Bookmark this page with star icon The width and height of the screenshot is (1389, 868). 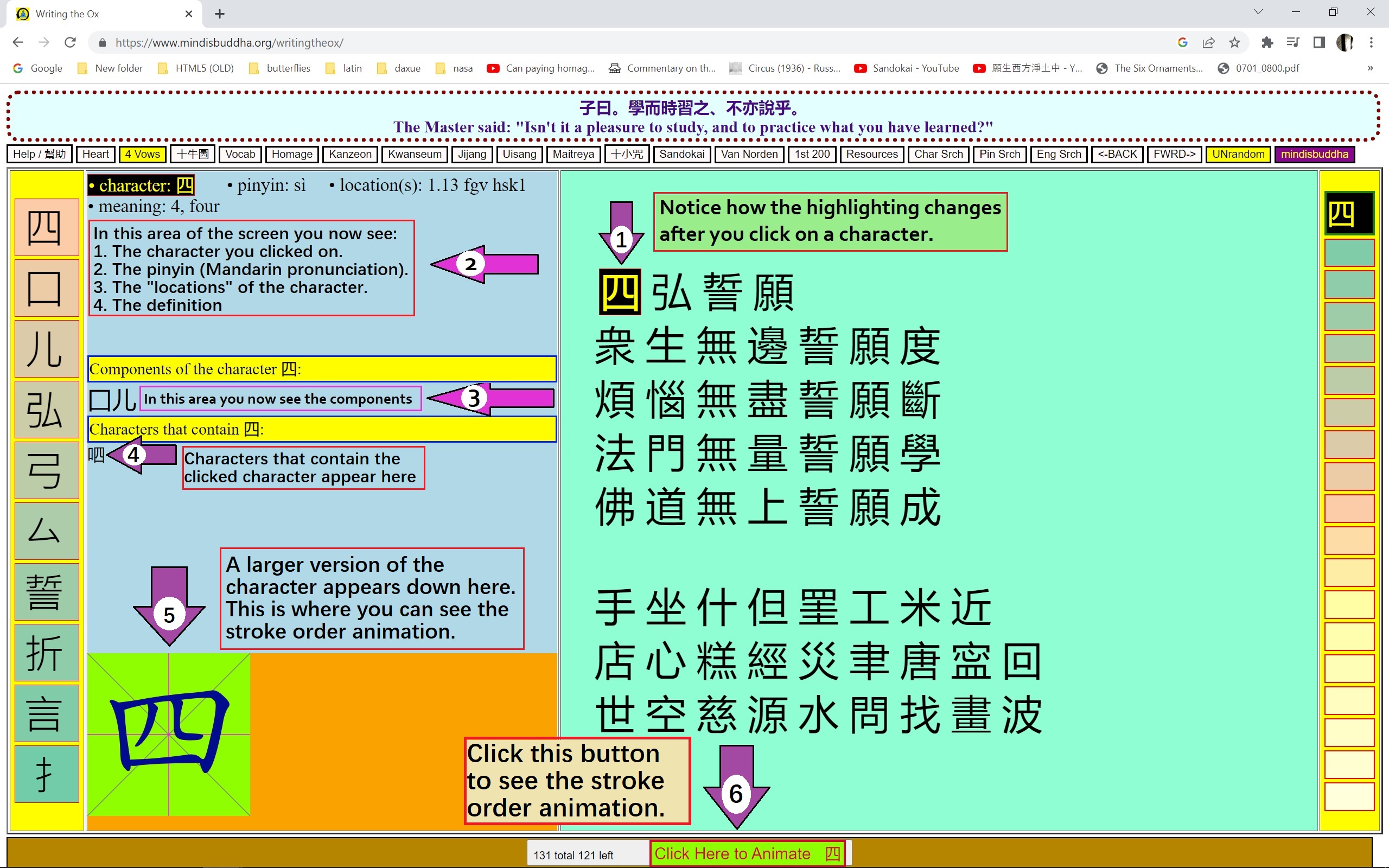[1234, 42]
